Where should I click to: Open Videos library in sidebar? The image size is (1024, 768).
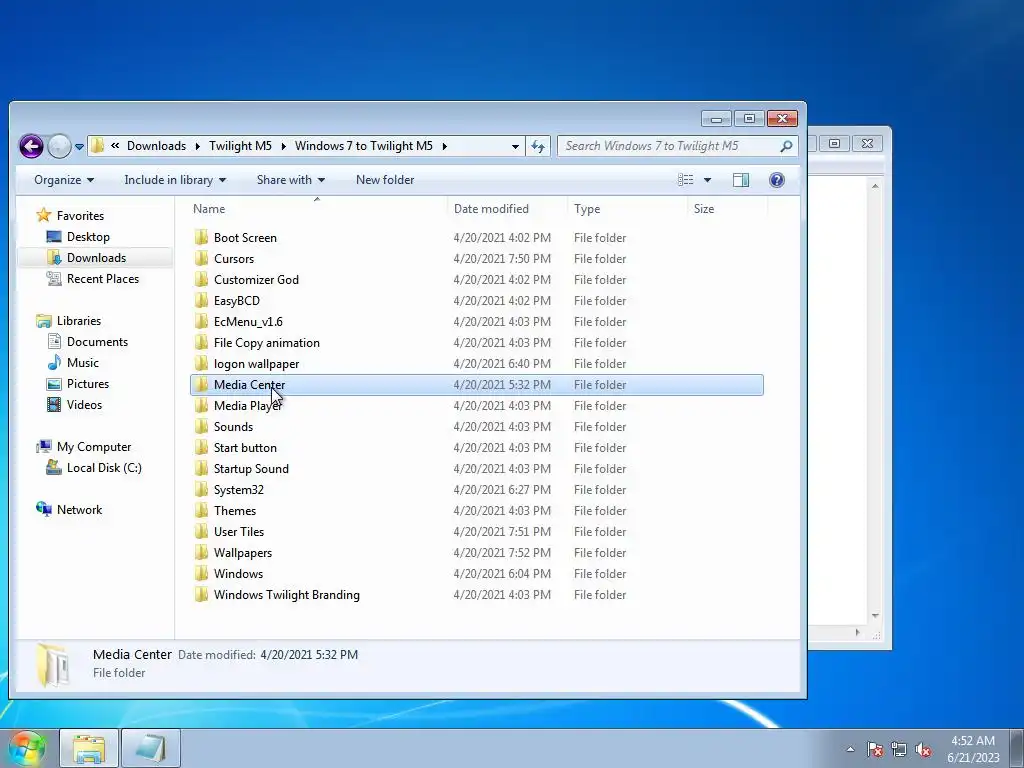tap(84, 405)
